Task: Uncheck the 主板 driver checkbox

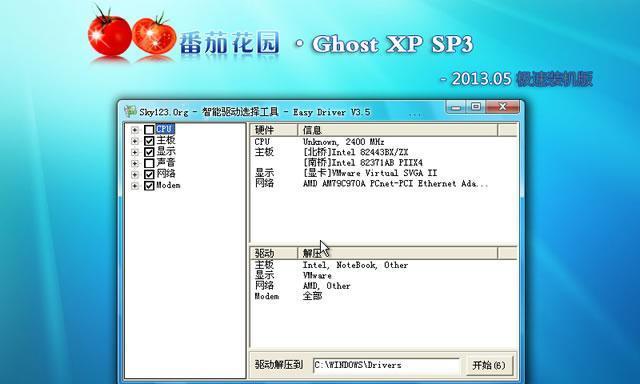Action: pyautogui.click(x=149, y=141)
